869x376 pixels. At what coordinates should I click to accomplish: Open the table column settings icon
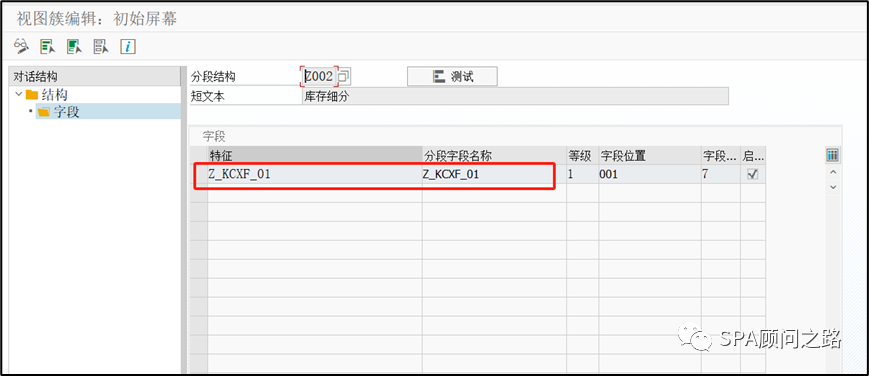832,155
